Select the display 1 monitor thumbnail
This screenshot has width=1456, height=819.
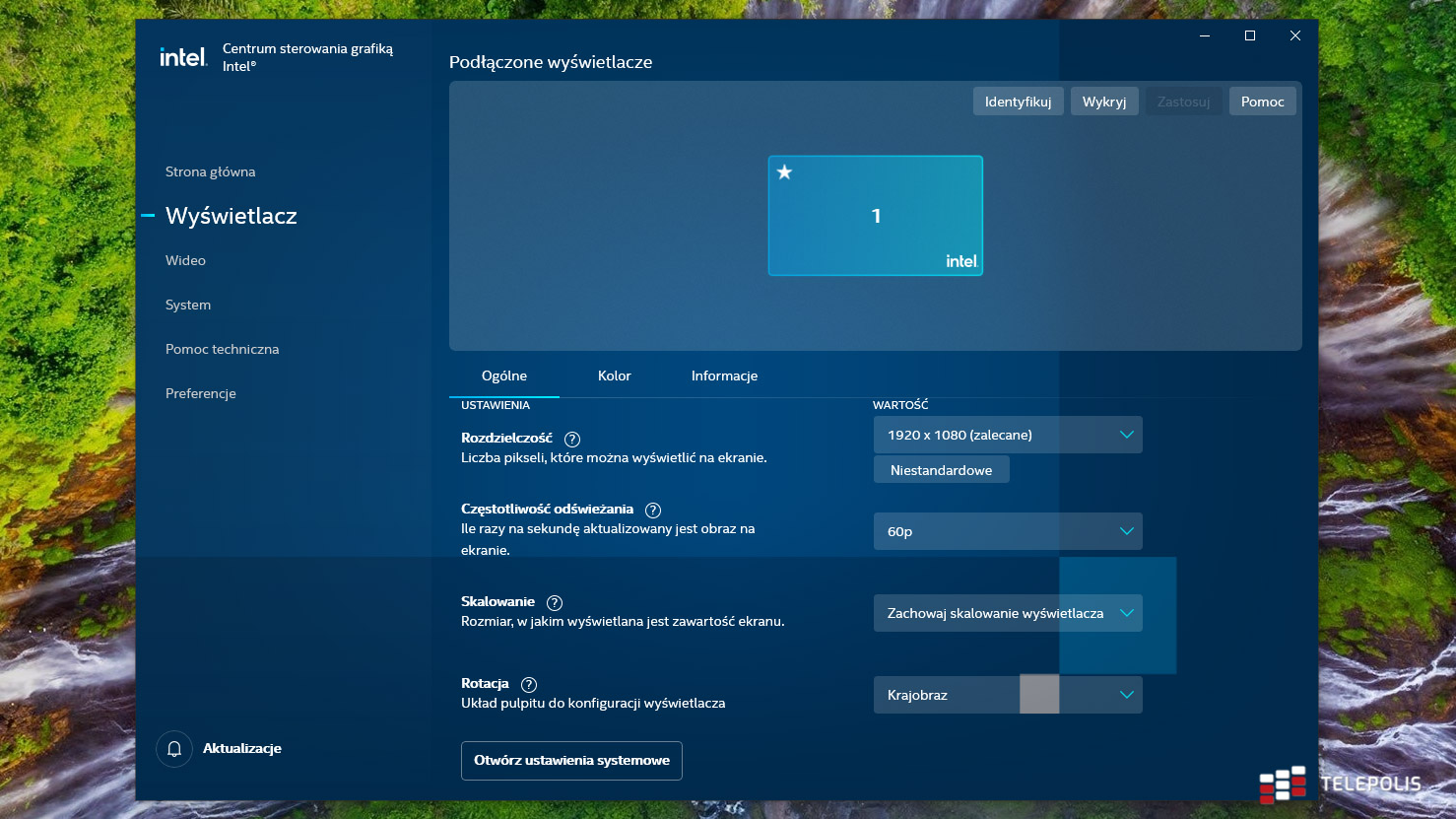[x=875, y=217]
